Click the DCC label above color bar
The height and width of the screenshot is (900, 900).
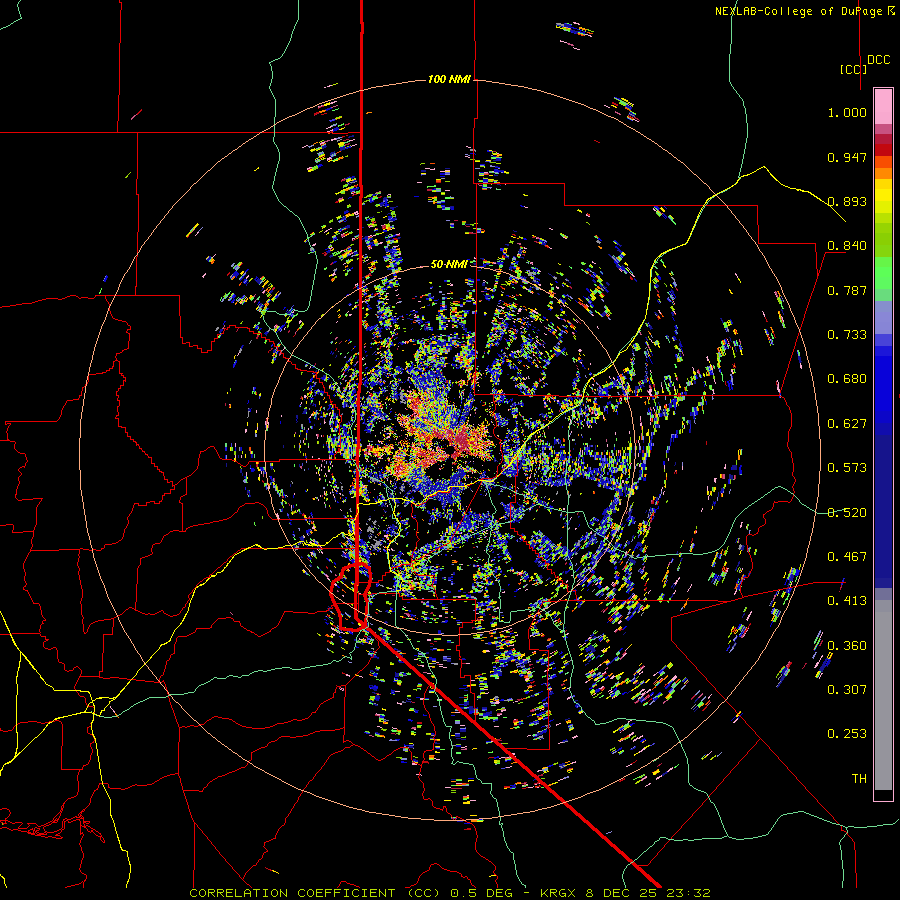click(879, 60)
